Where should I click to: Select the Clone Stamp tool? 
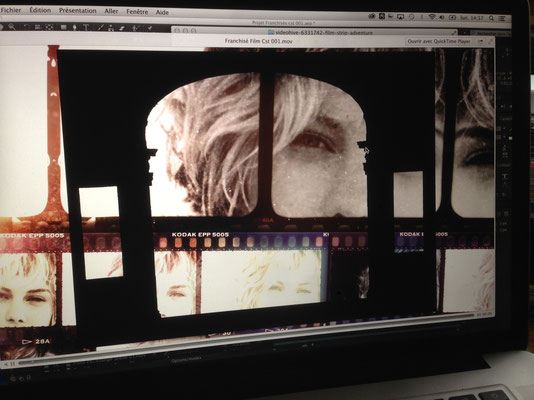tap(111, 28)
